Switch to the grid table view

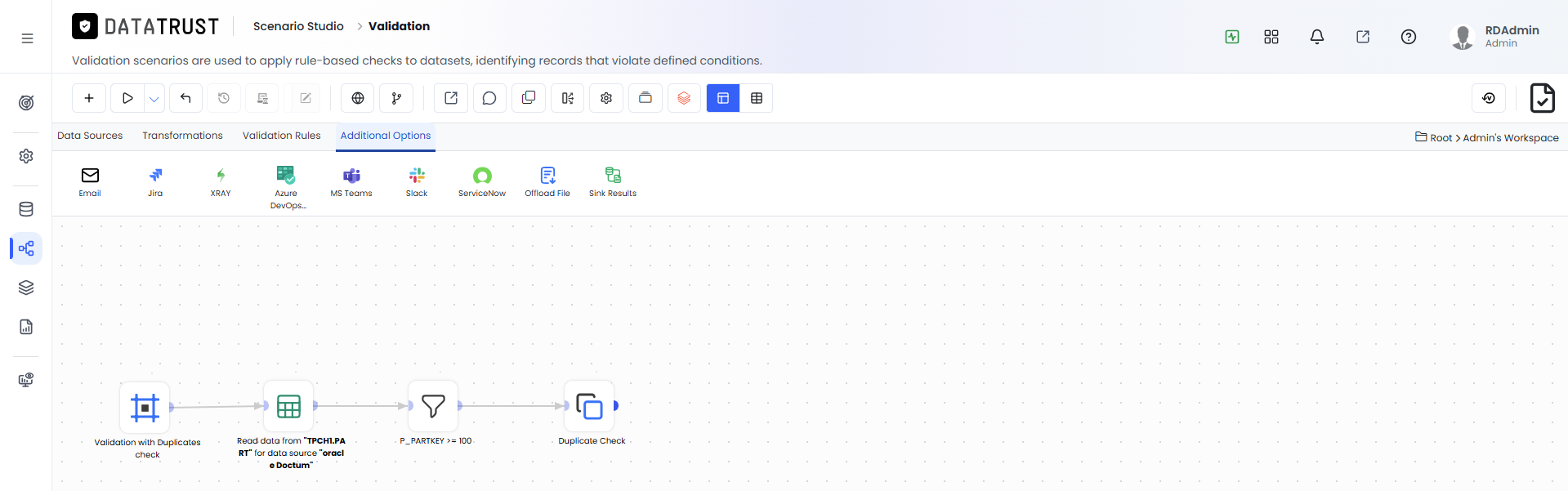pos(757,98)
